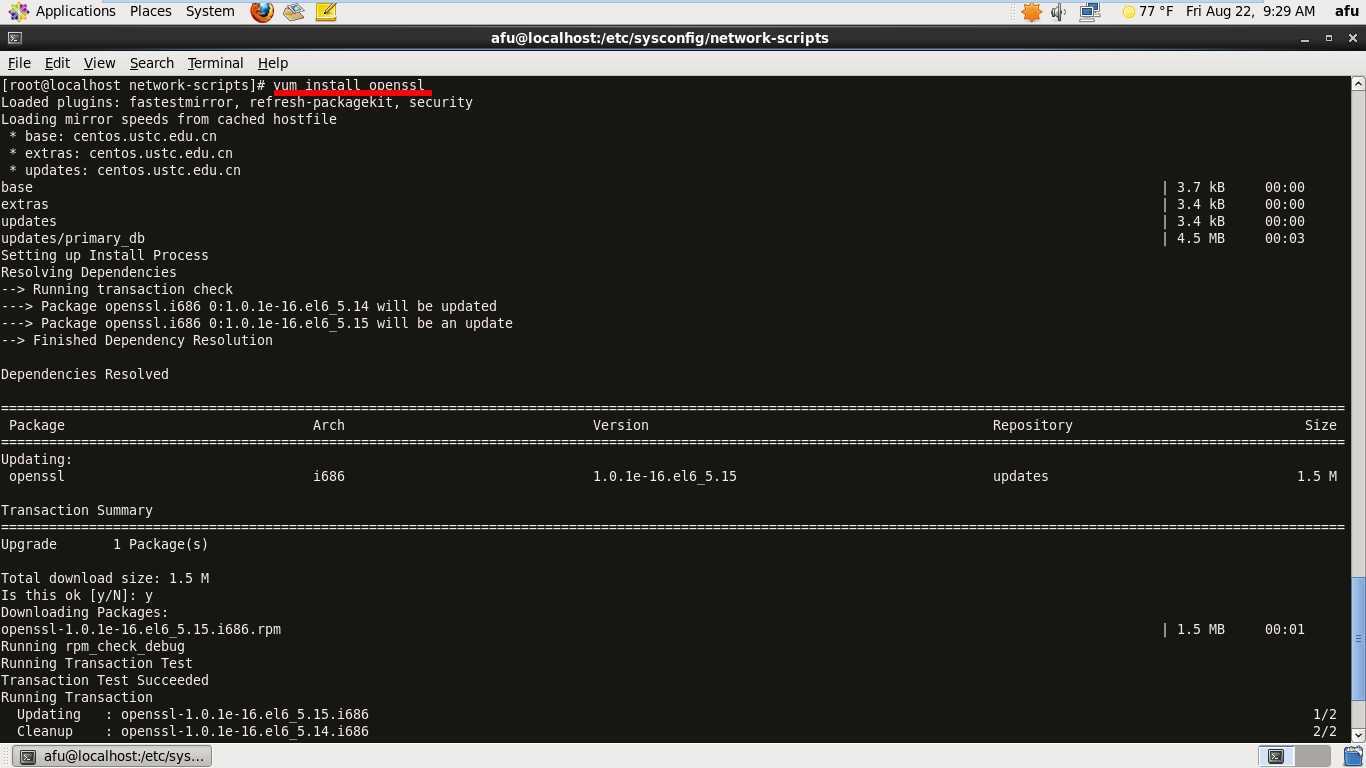Screen dimensions: 1366x768
Task: Click the 'Size' column header
Action: click(x=1321, y=425)
